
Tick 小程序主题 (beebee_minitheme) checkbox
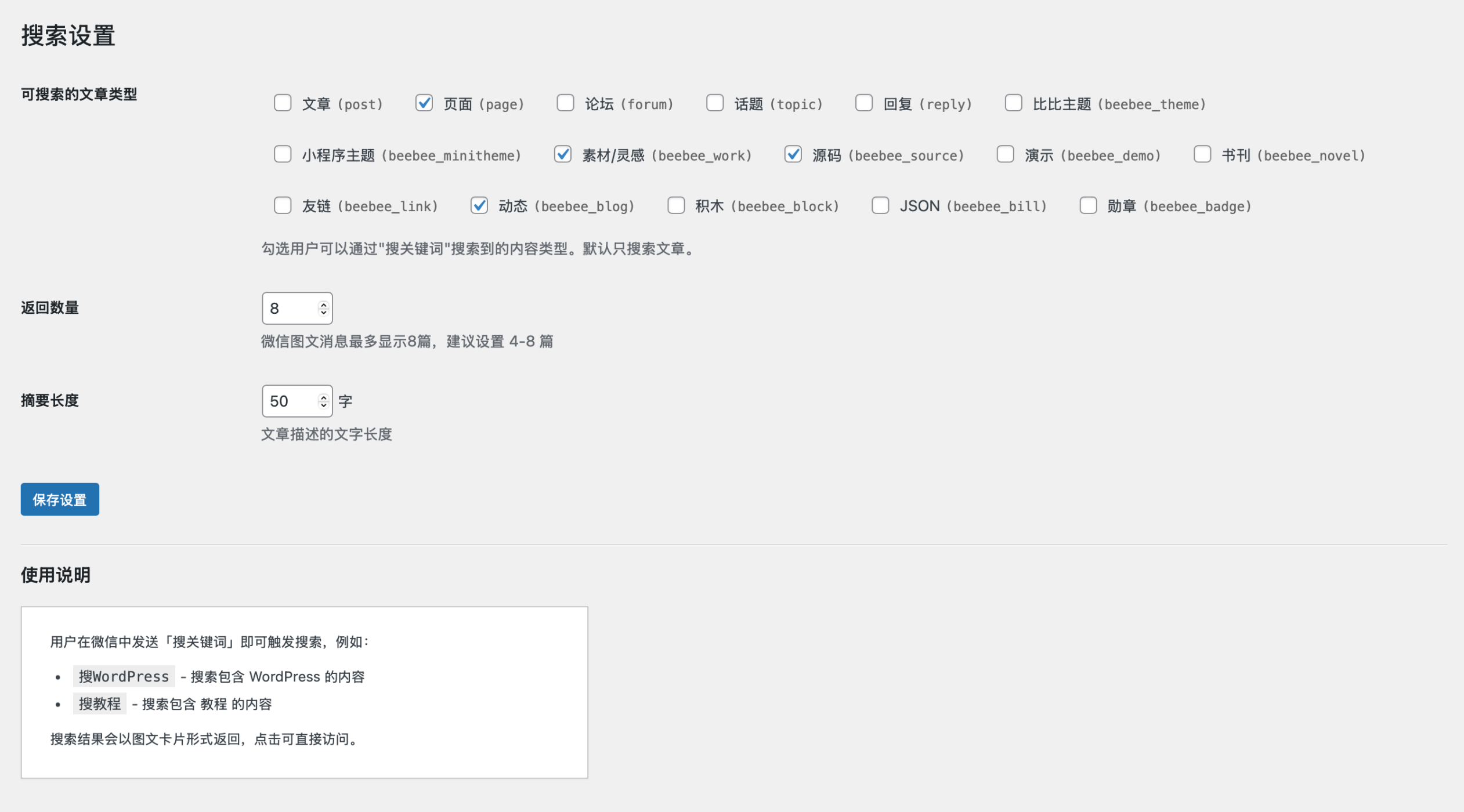point(283,154)
